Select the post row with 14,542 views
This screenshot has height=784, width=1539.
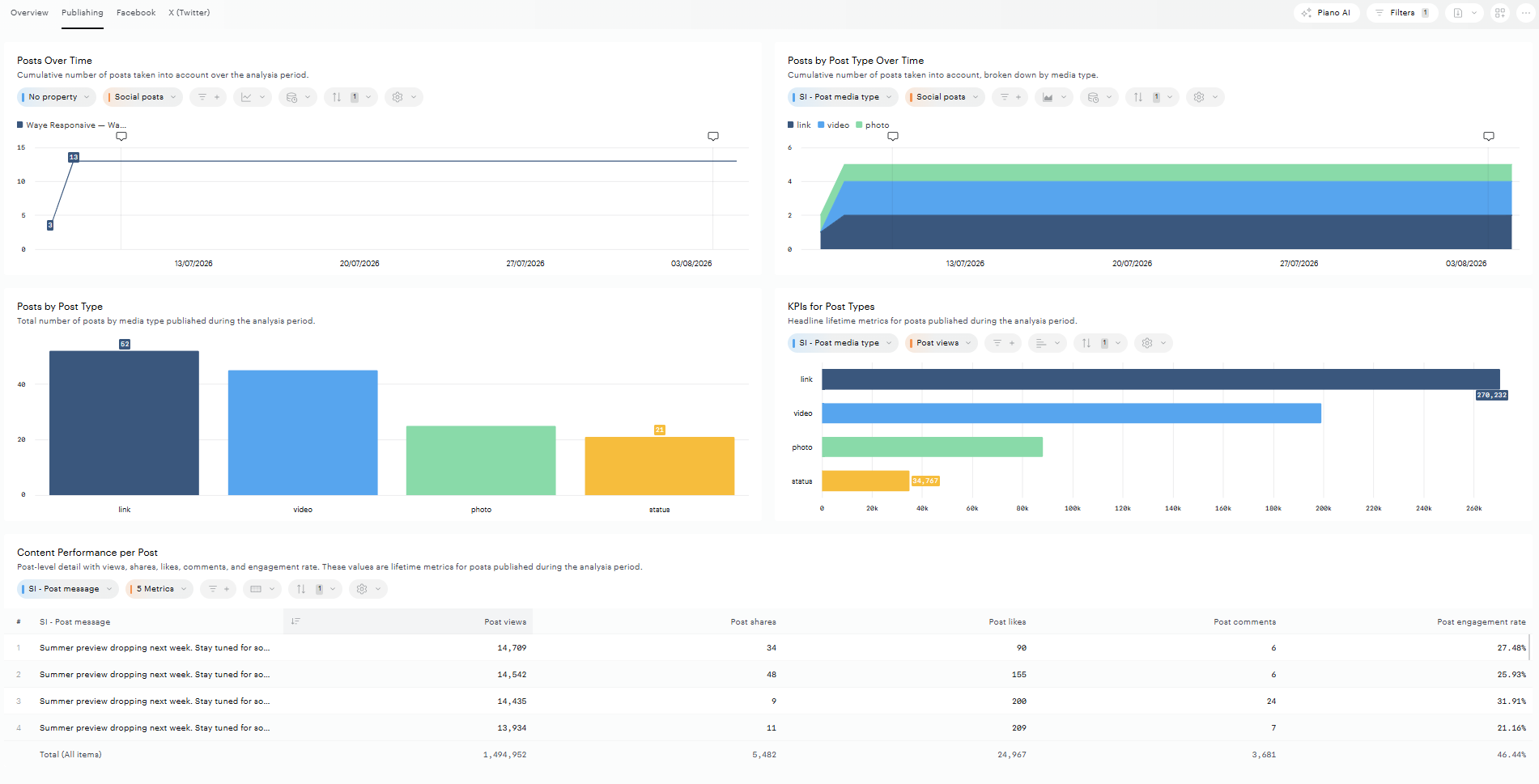click(767, 675)
